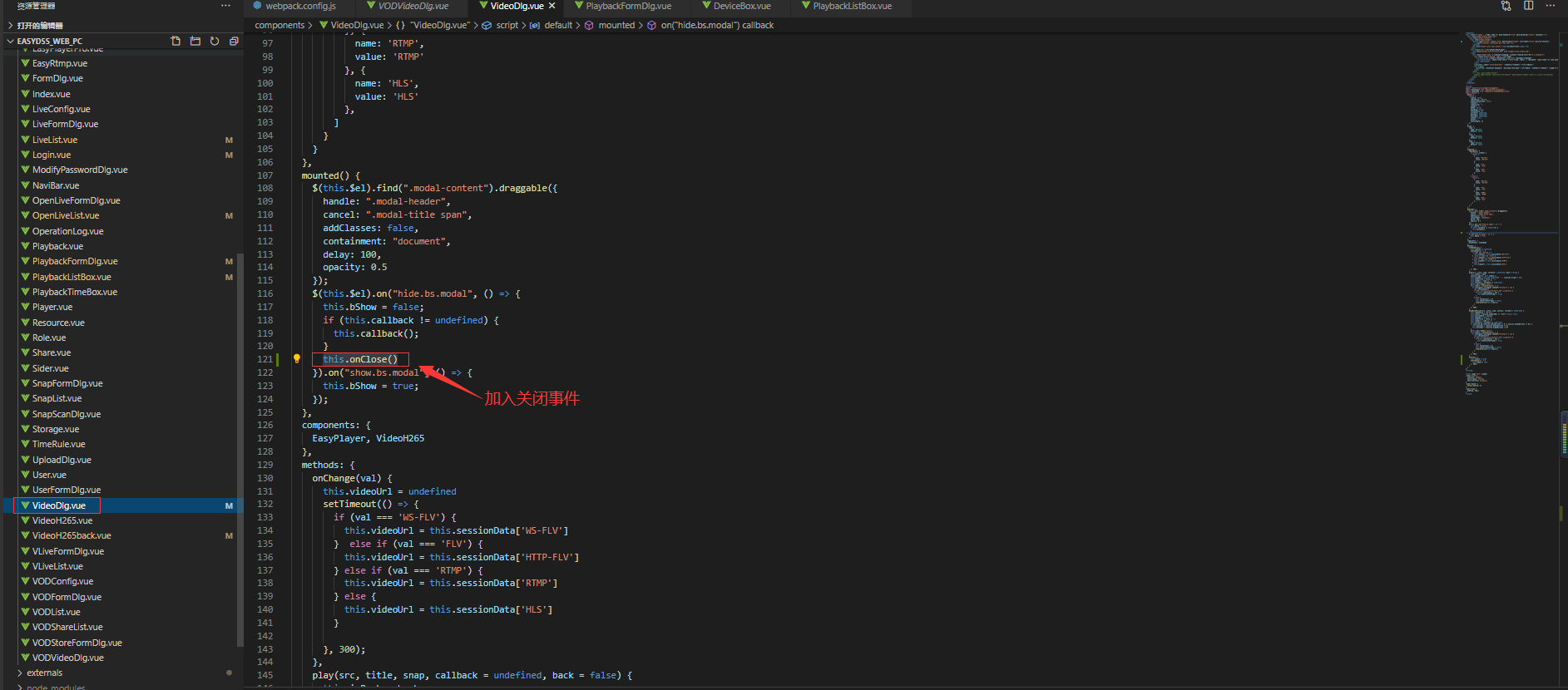The height and width of the screenshot is (690, 1568).
Task: Open ModifyPasswordDlg.vue in explorer
Action: coord(80,170)
